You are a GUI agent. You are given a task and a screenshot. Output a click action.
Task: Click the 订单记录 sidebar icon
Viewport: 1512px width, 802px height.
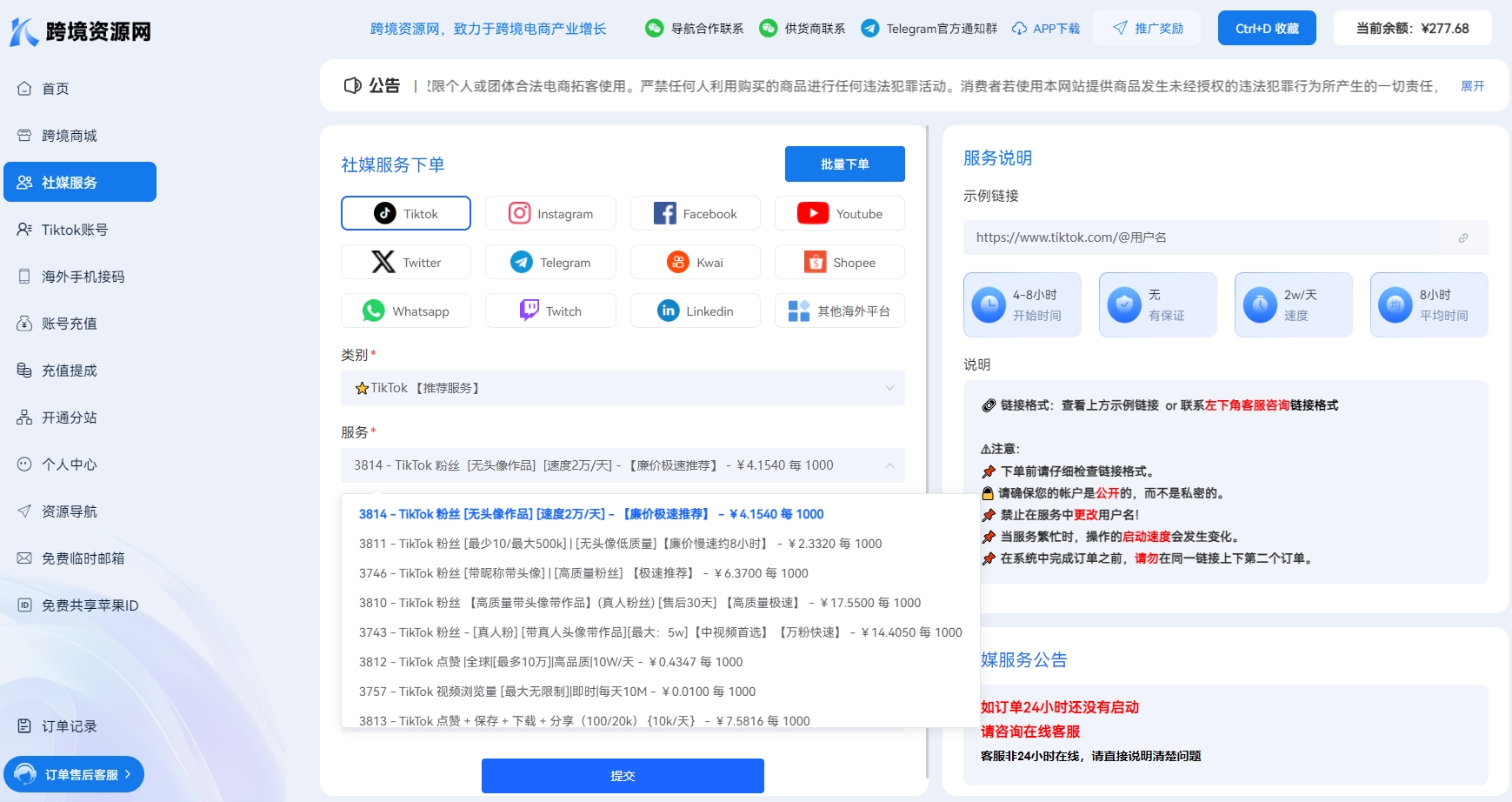click(24, 726)
